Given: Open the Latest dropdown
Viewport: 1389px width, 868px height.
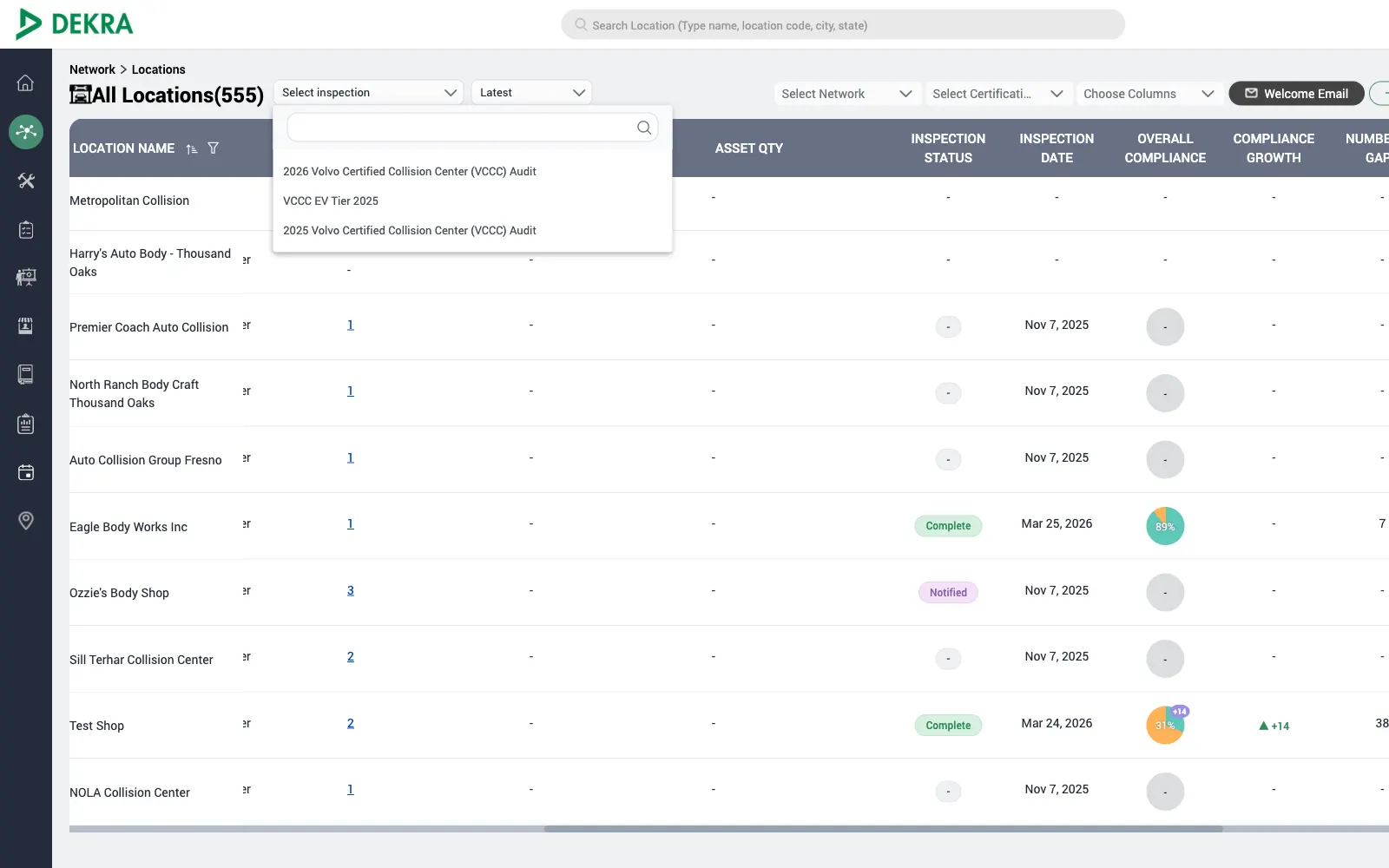Looking at the screenshot, I should pyautogui.click(x=531, y=93).
